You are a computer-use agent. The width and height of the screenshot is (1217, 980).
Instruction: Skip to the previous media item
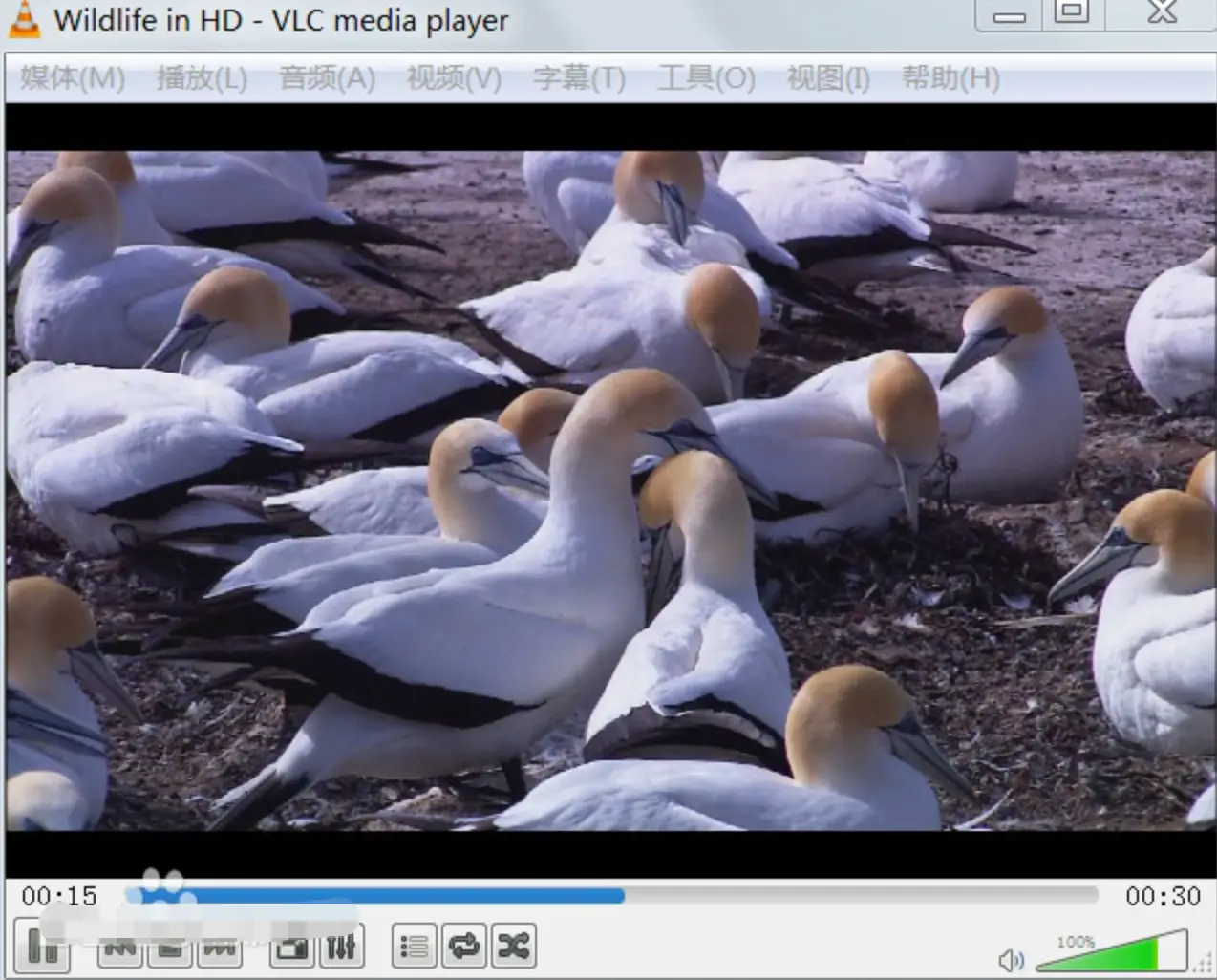click(x=120, y=948)
